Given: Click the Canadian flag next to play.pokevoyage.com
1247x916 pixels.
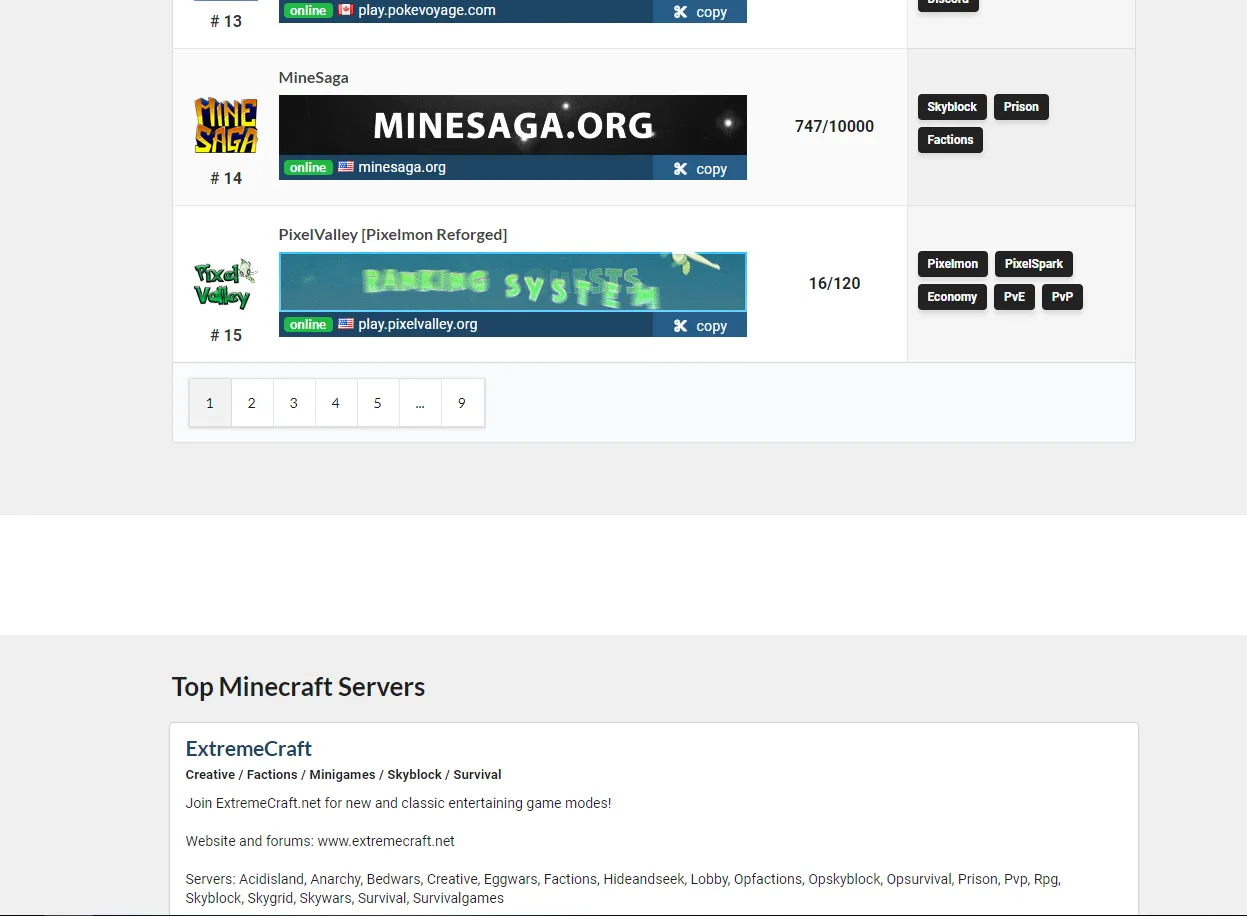Looking at the screenshot, I should pos(346,10).
